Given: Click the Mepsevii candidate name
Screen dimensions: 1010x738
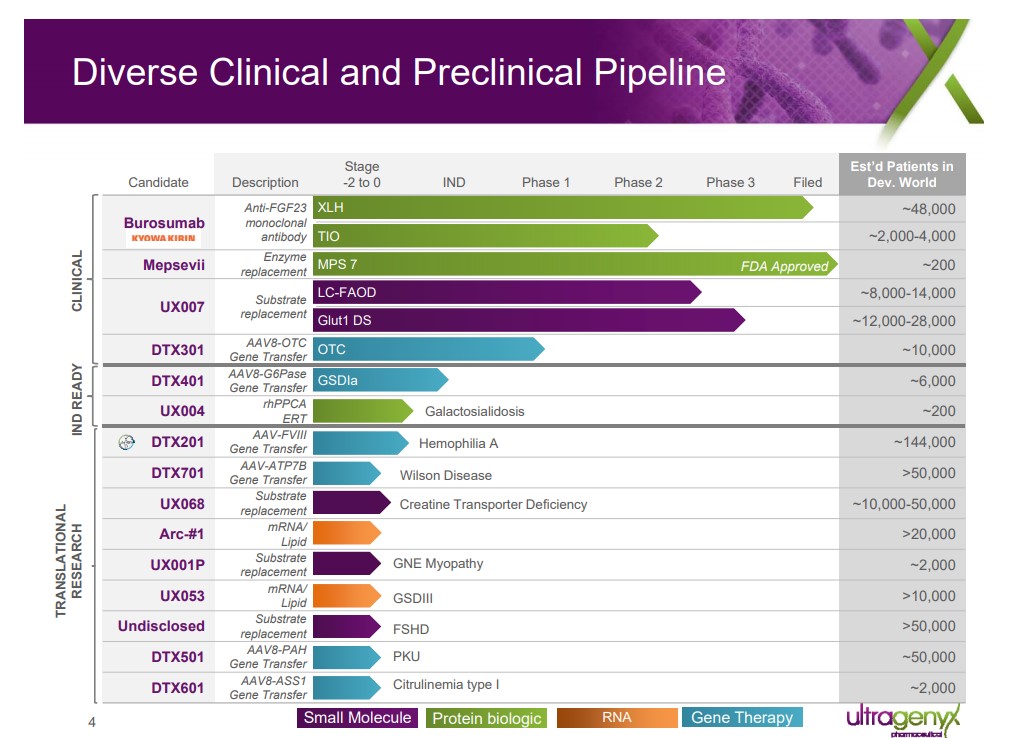Looking at the screenshot, I should (x=163, y=266).
